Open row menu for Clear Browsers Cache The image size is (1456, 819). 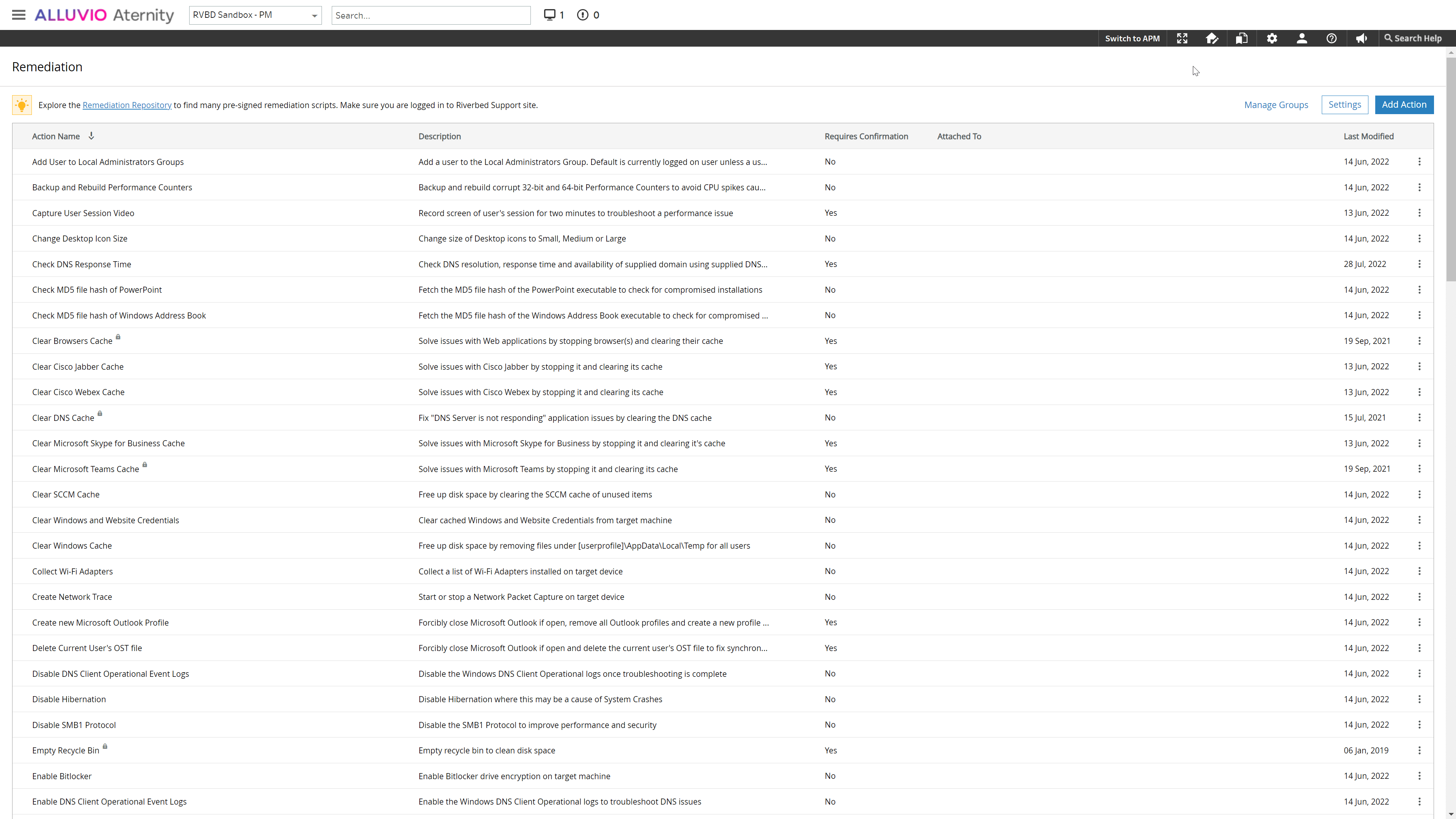click(x=1419, y=341)
